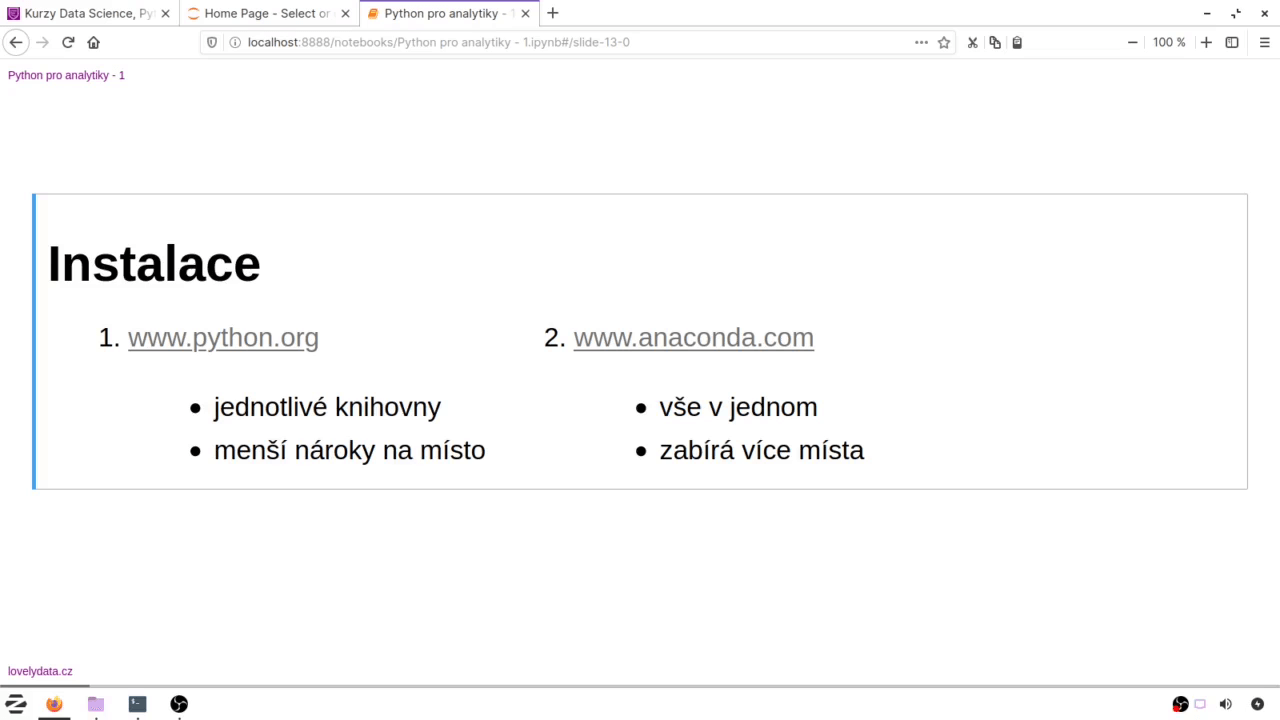This screenshot has width=1280, height=720.
Task: Zoom out with the minus button
Action: coord(1133,42)
